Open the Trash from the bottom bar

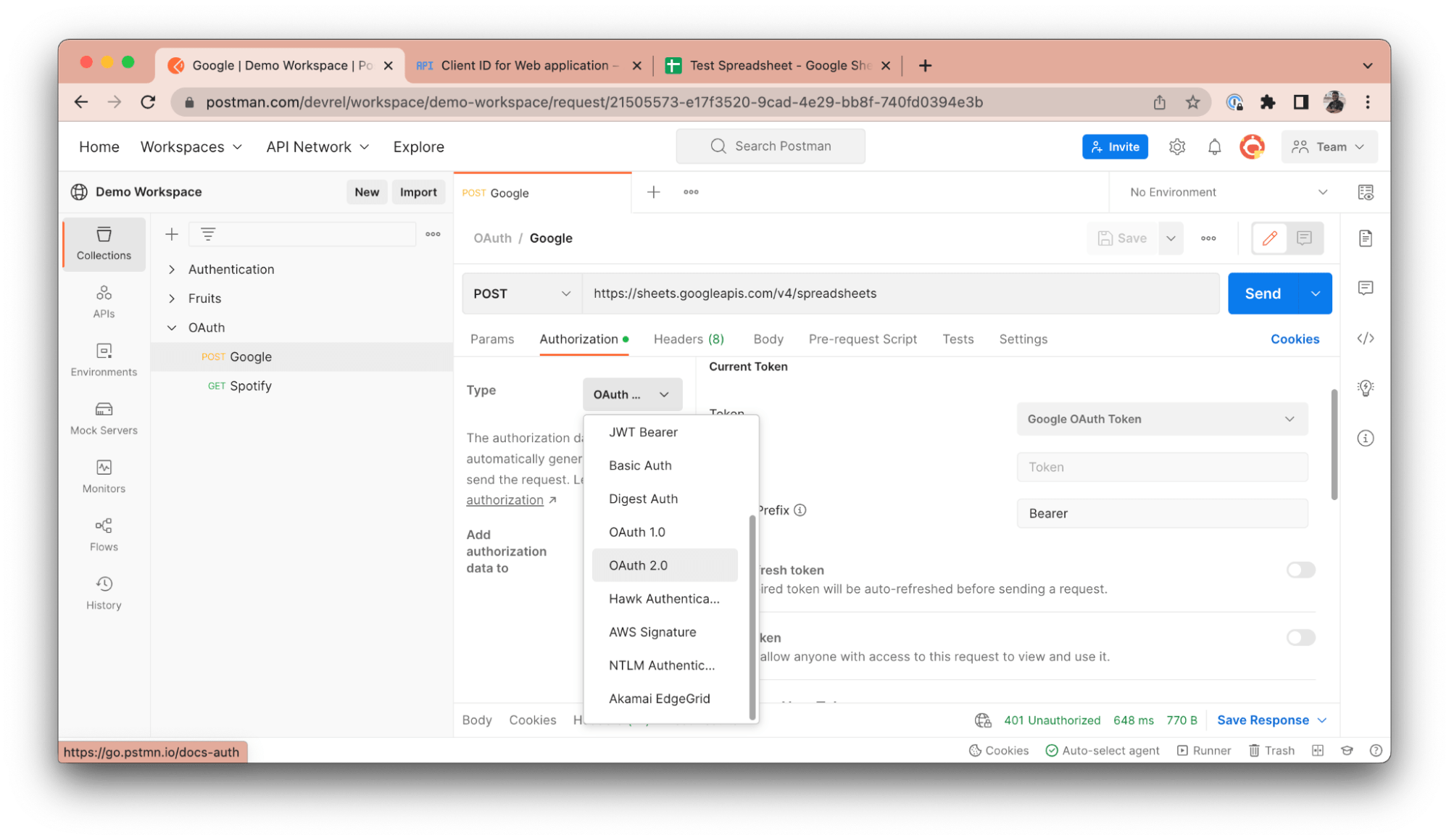tap(1271, 750)
